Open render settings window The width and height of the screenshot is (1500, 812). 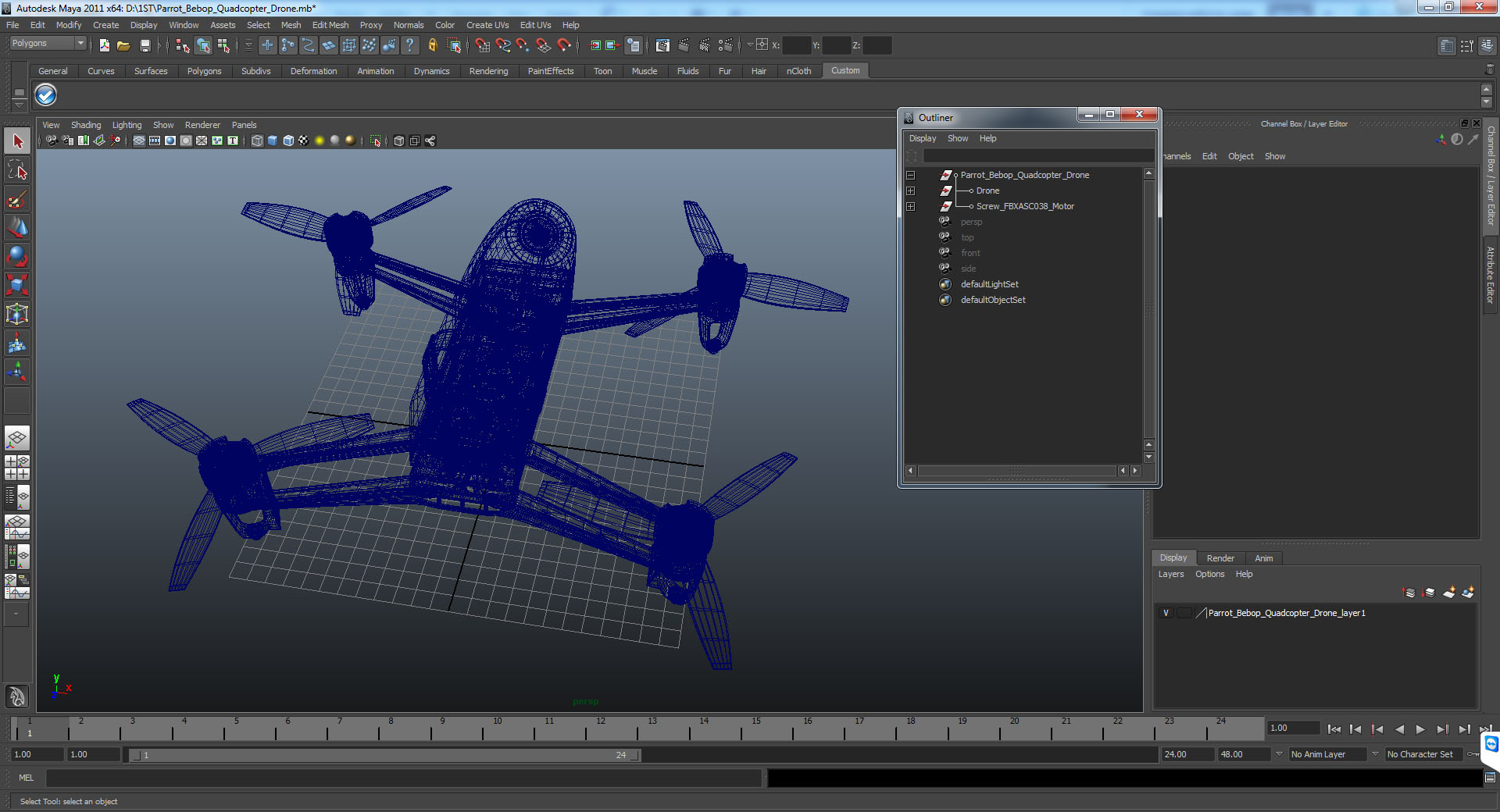(x=726, y=45)
